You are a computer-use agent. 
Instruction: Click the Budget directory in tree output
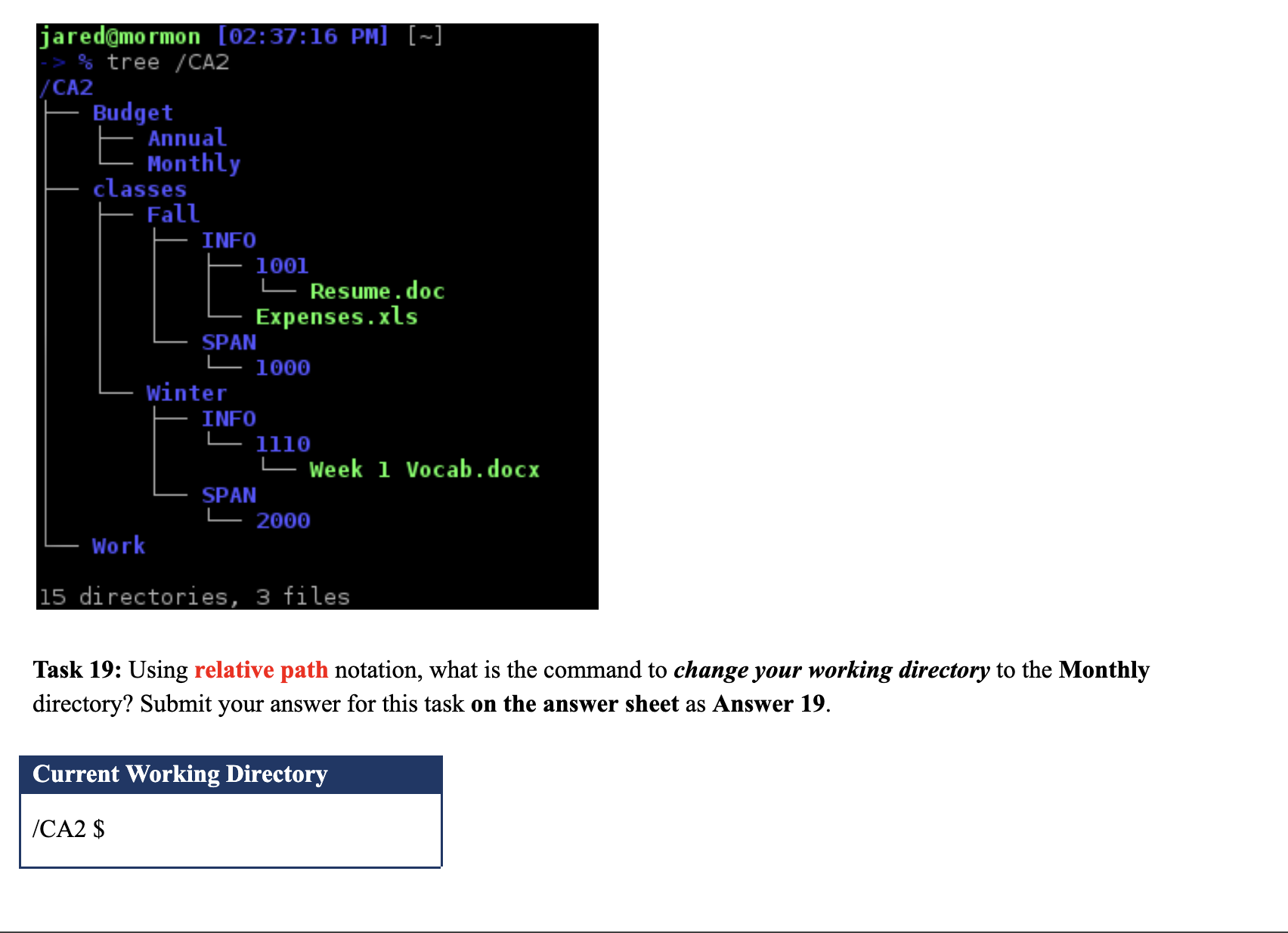click(133, 113)
